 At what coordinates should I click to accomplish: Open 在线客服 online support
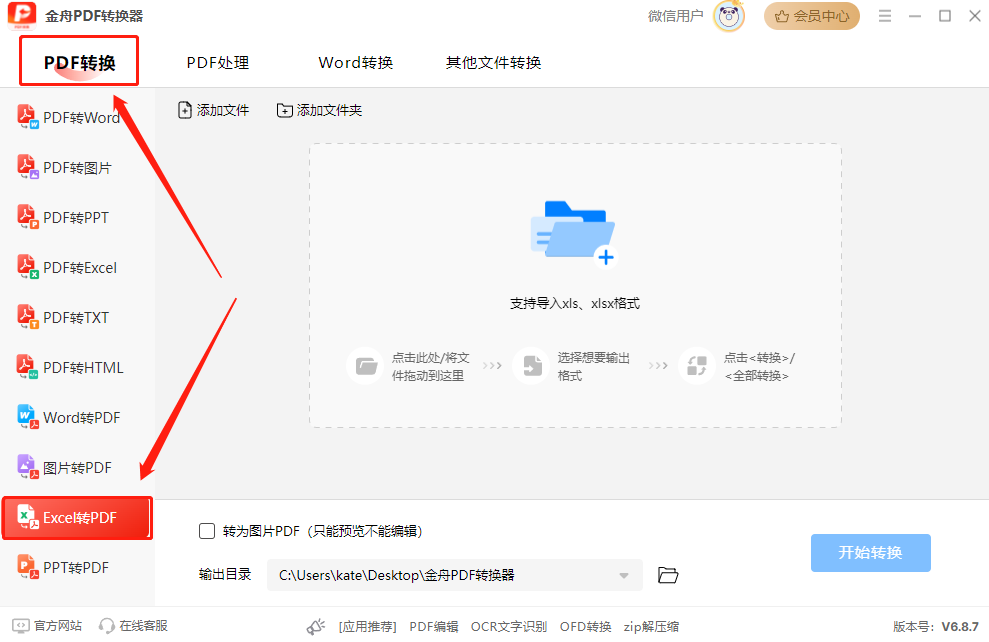point(133,626)
